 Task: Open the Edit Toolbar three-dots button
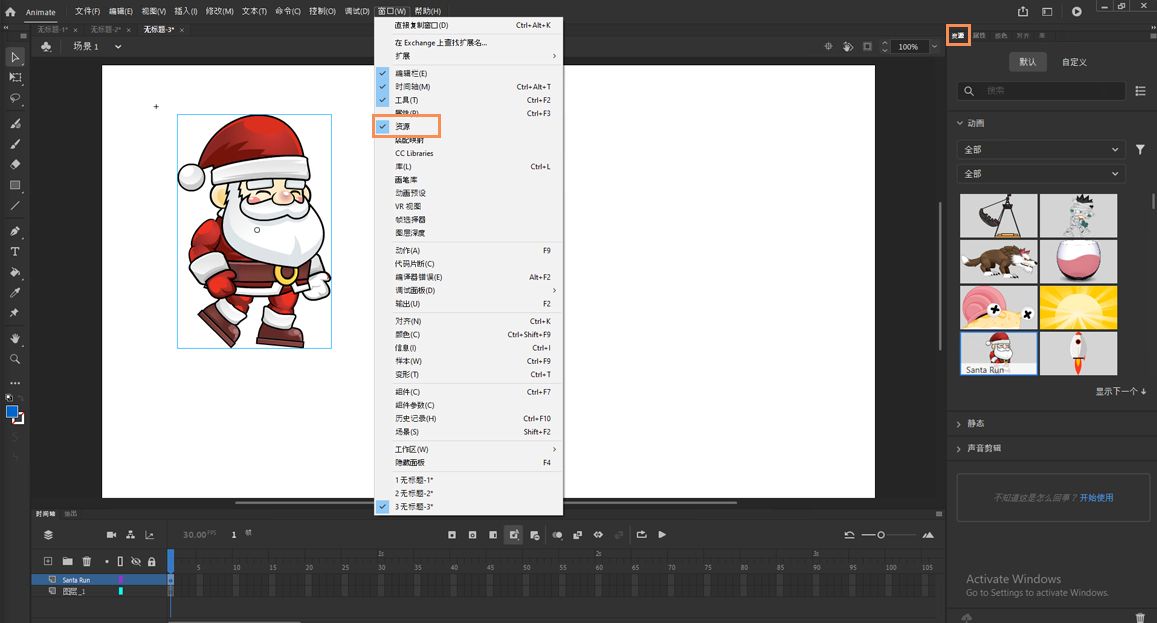point(15,383)
